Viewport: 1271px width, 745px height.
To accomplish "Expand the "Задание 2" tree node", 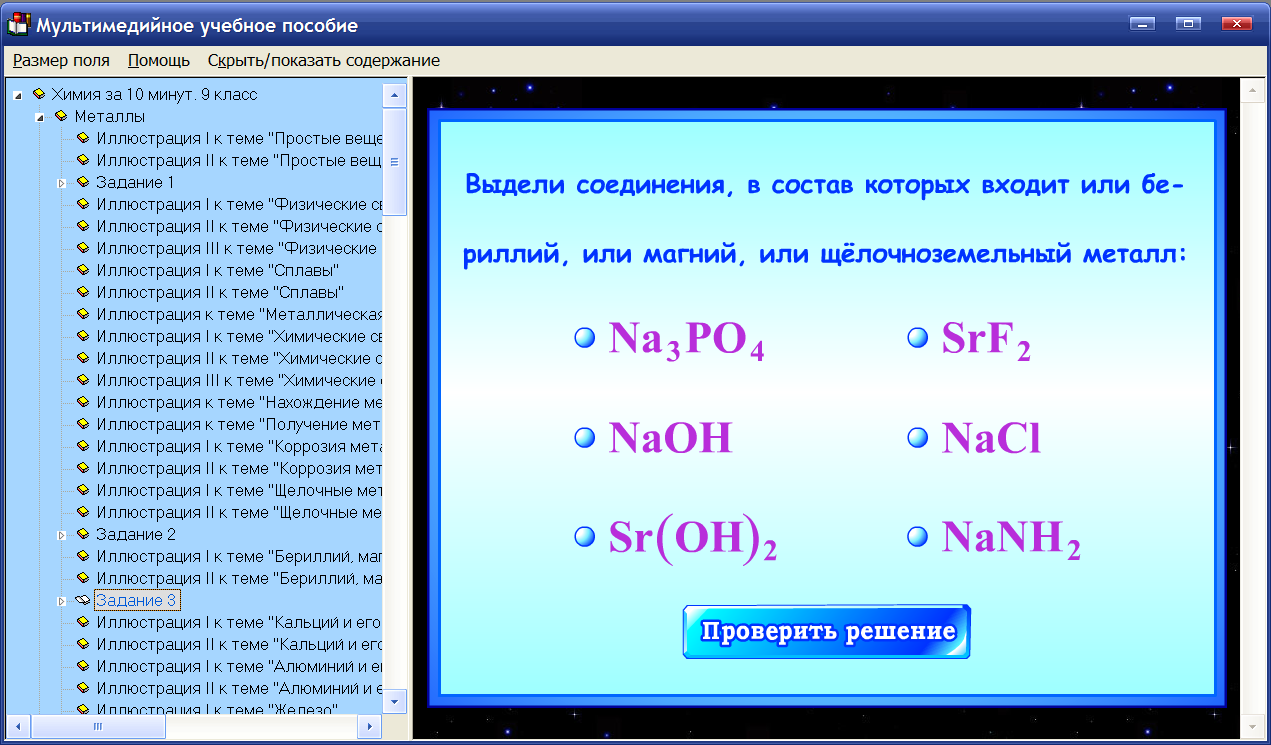I will 62,534.
